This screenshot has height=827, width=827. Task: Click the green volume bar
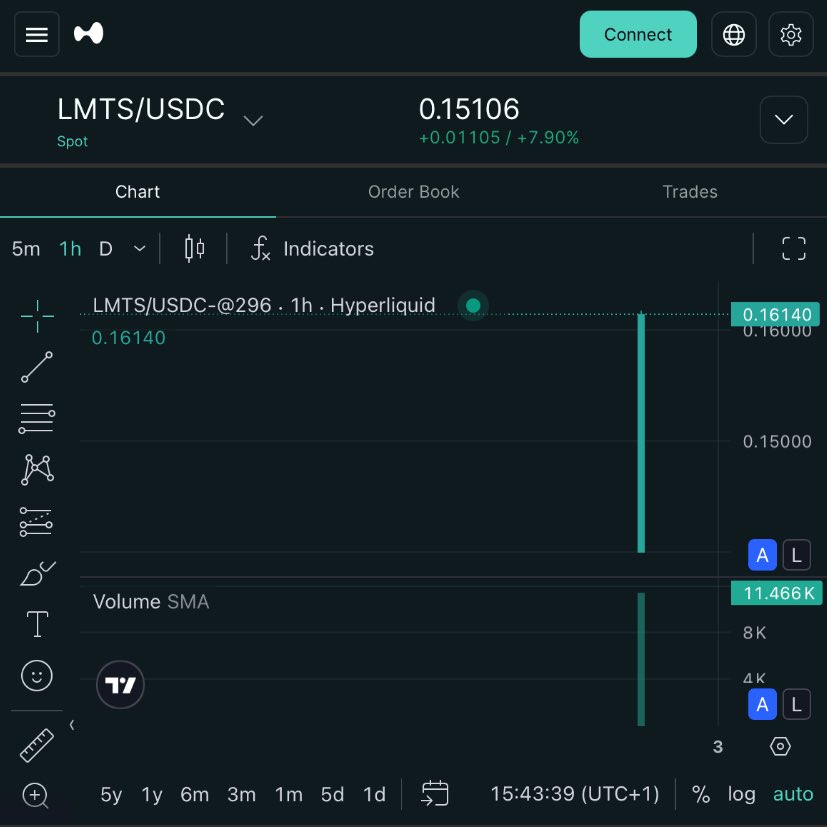pyautogui.click(x=641, y=659)
